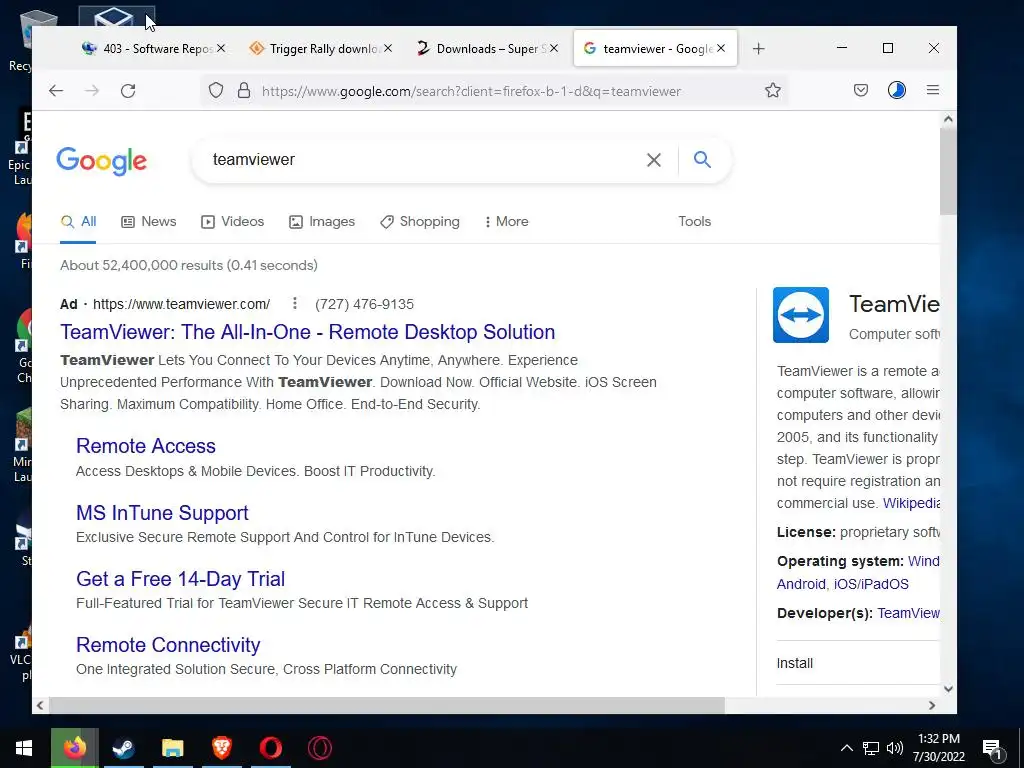Click the ad phone number (727) 476-9135
The width and height of the screenshot is (1024, 768).
[364, 304]
